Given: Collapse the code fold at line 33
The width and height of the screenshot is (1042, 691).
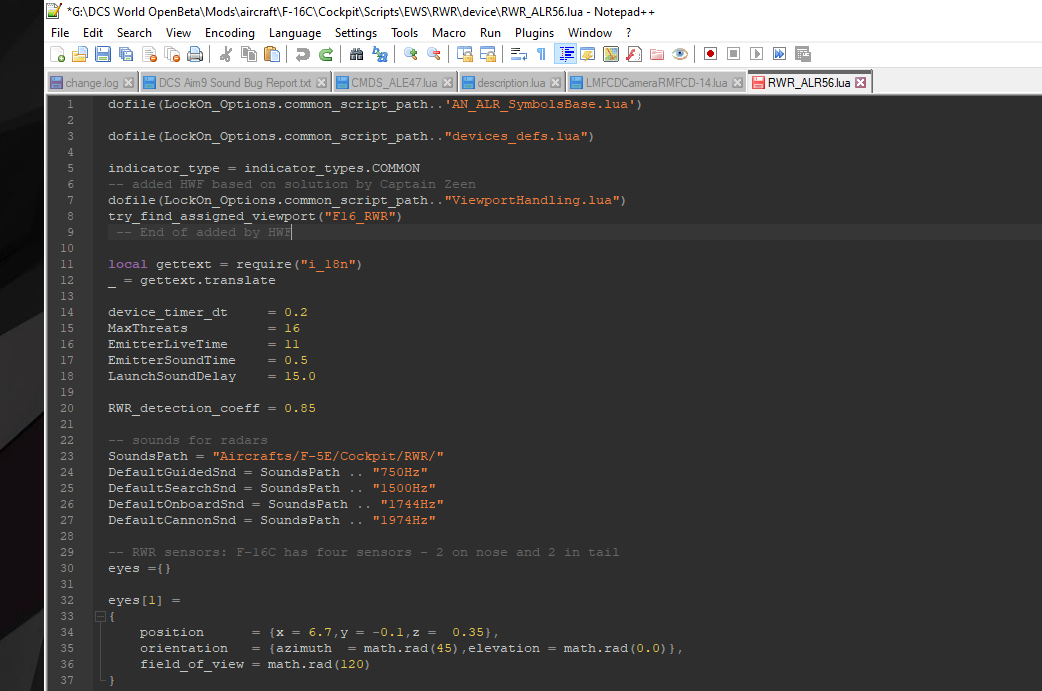Looking at the screenshot, I should (100, 617).
